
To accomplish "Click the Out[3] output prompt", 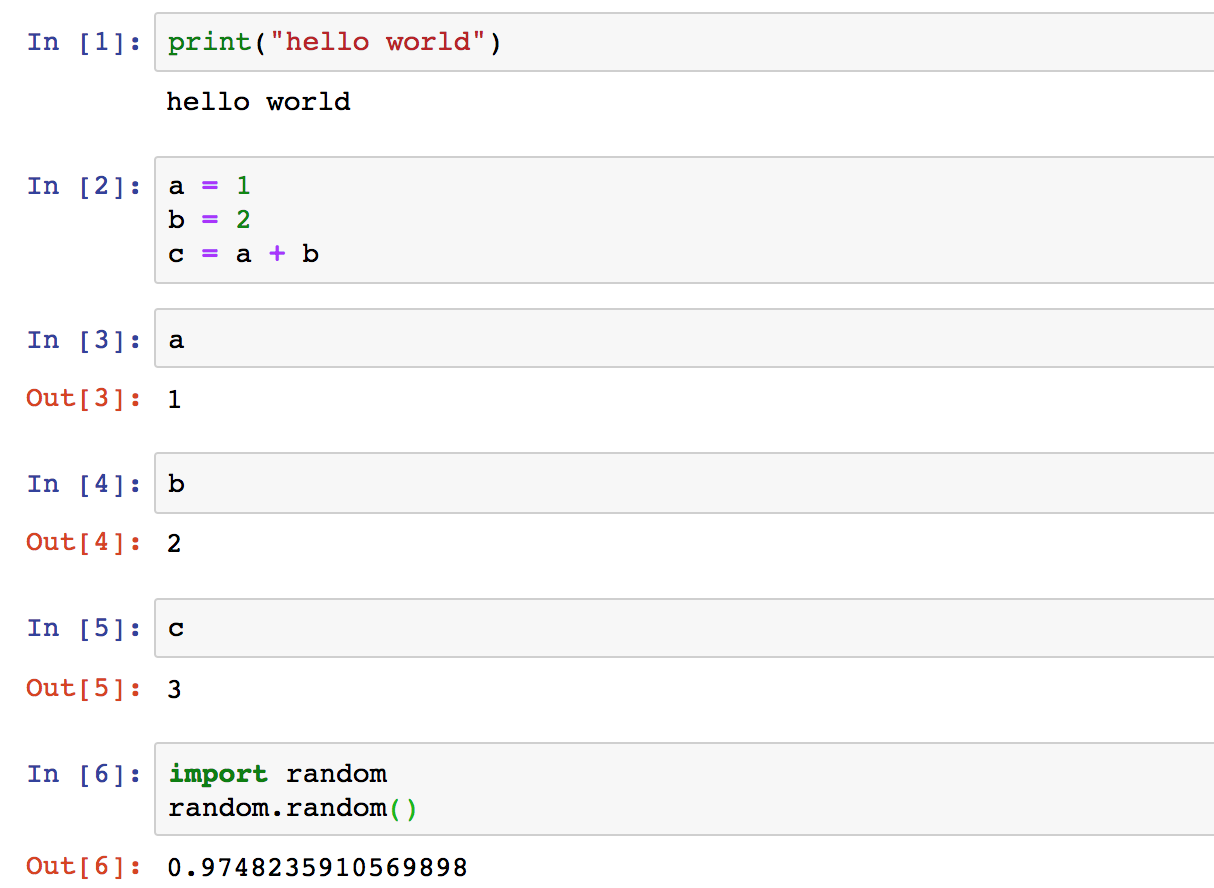I will (84, 398).
